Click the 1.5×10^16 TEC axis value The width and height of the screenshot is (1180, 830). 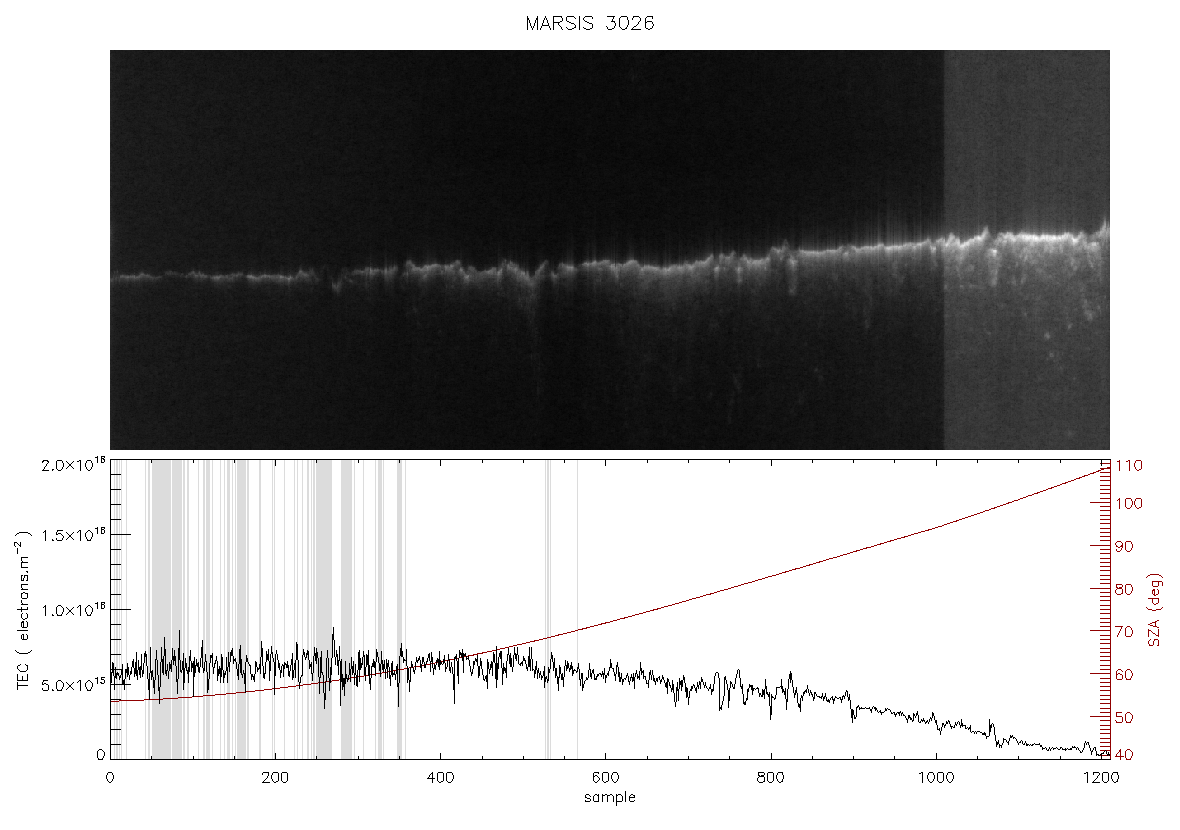click(x=74, y=535)
